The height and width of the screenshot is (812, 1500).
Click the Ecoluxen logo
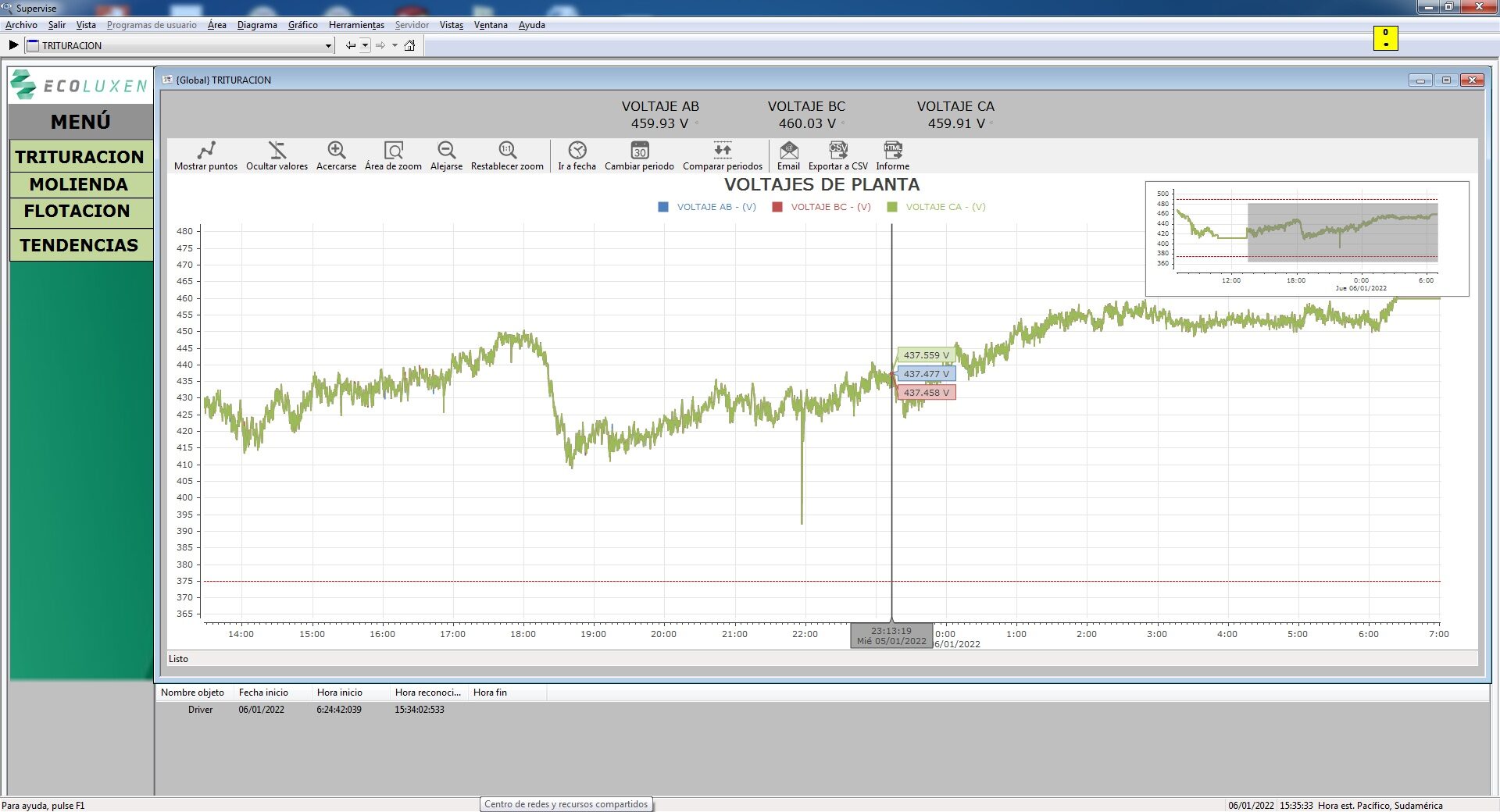pyautogui.click(x=80, y=85)
